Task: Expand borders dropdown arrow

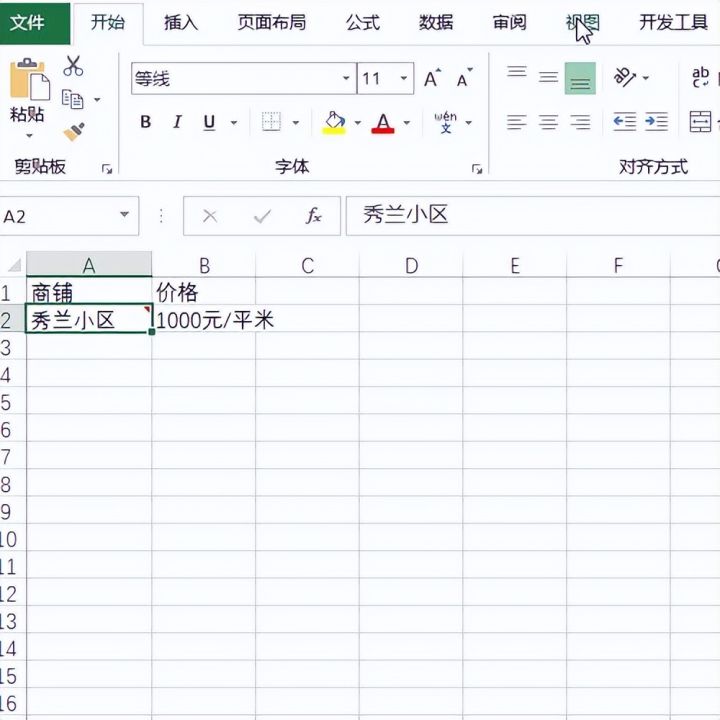Action: coord(296,123)
